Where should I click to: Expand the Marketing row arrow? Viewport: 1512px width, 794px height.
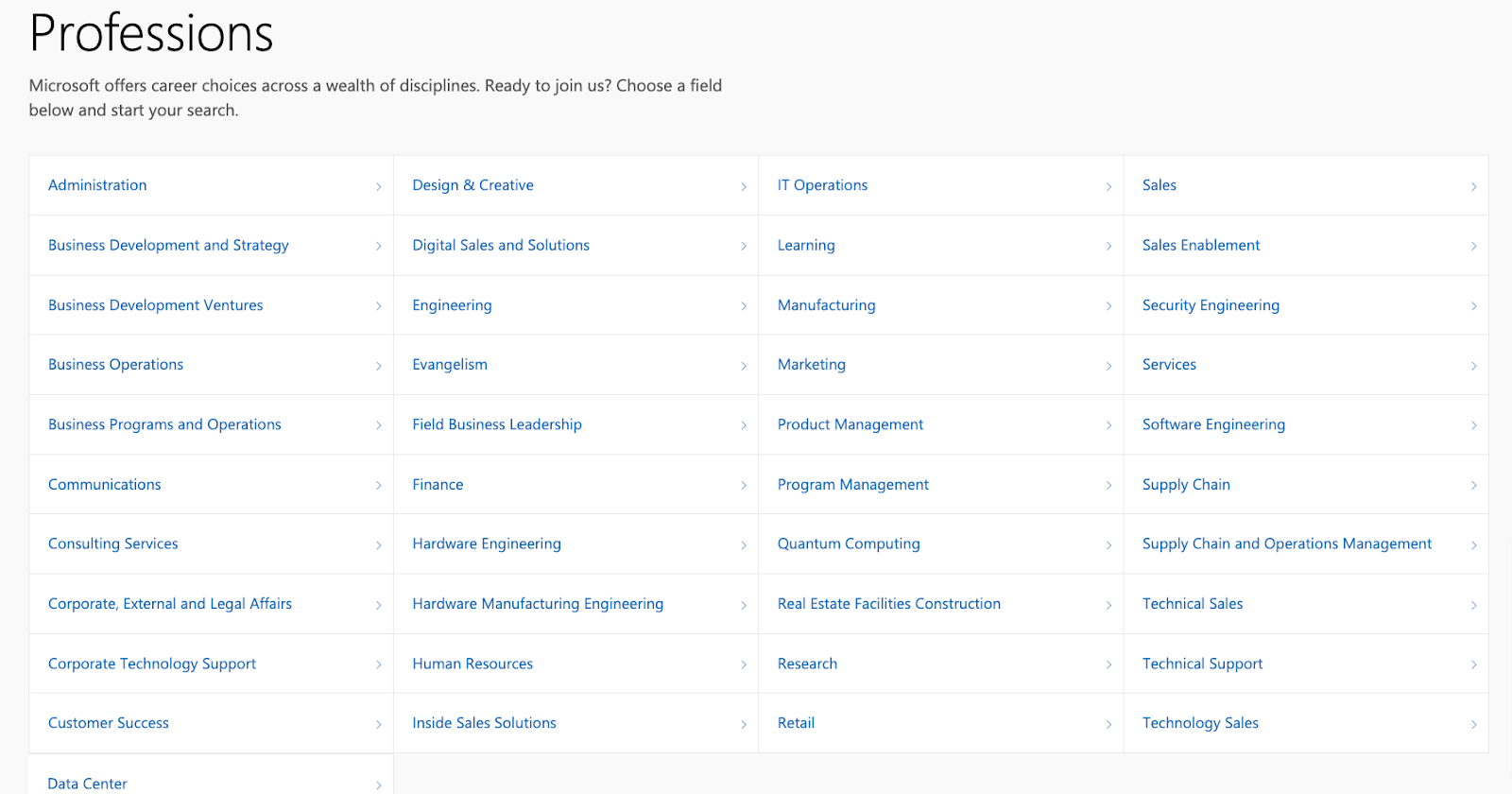click(x=1108, y=366)
